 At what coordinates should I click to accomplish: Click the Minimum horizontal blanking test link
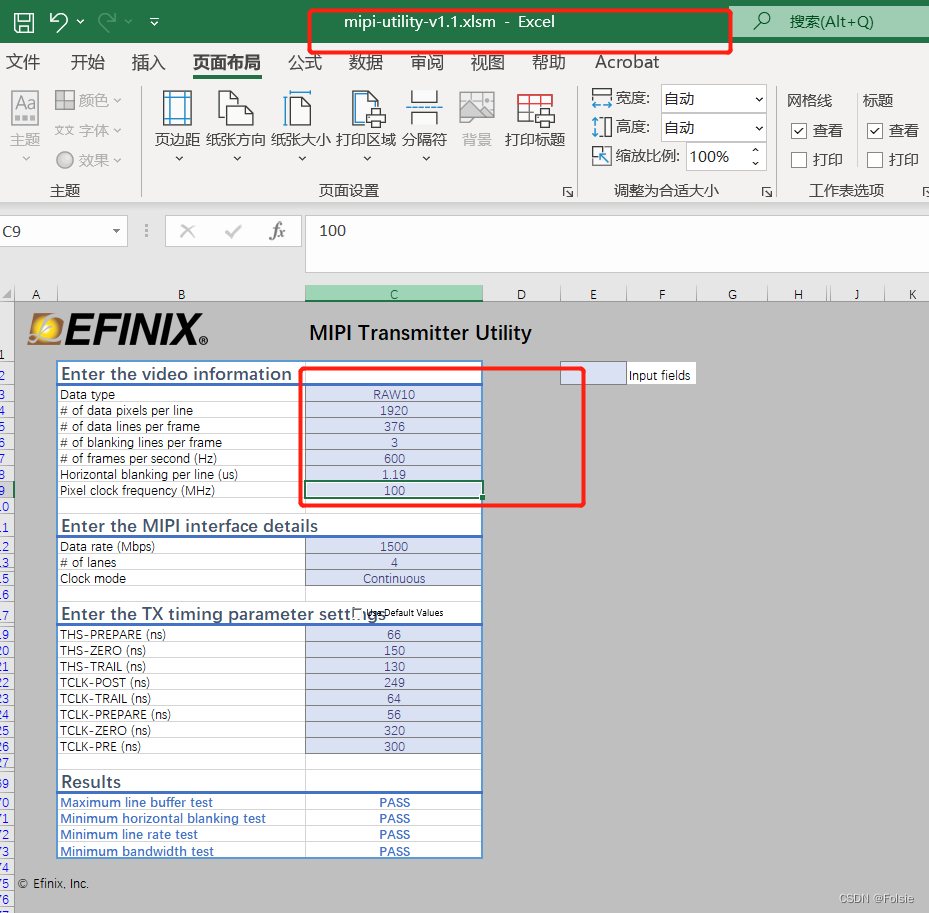[163, 818]
